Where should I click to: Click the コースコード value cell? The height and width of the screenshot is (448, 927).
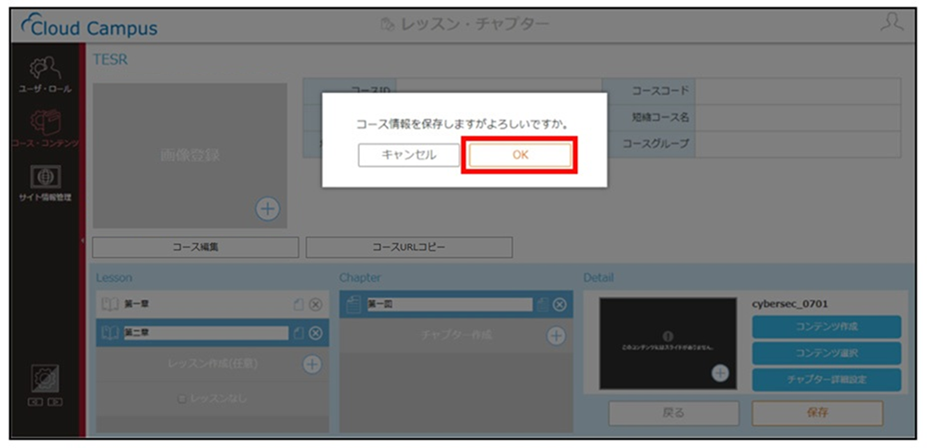point(798,91)
